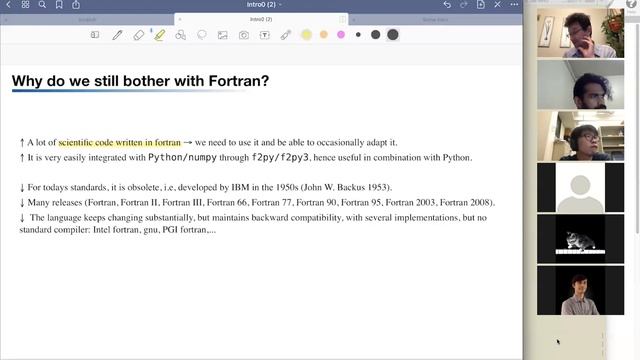Viewport: 640px width, 360px height.
Task: Choose the Image insert tool
Action: [222, 35]
